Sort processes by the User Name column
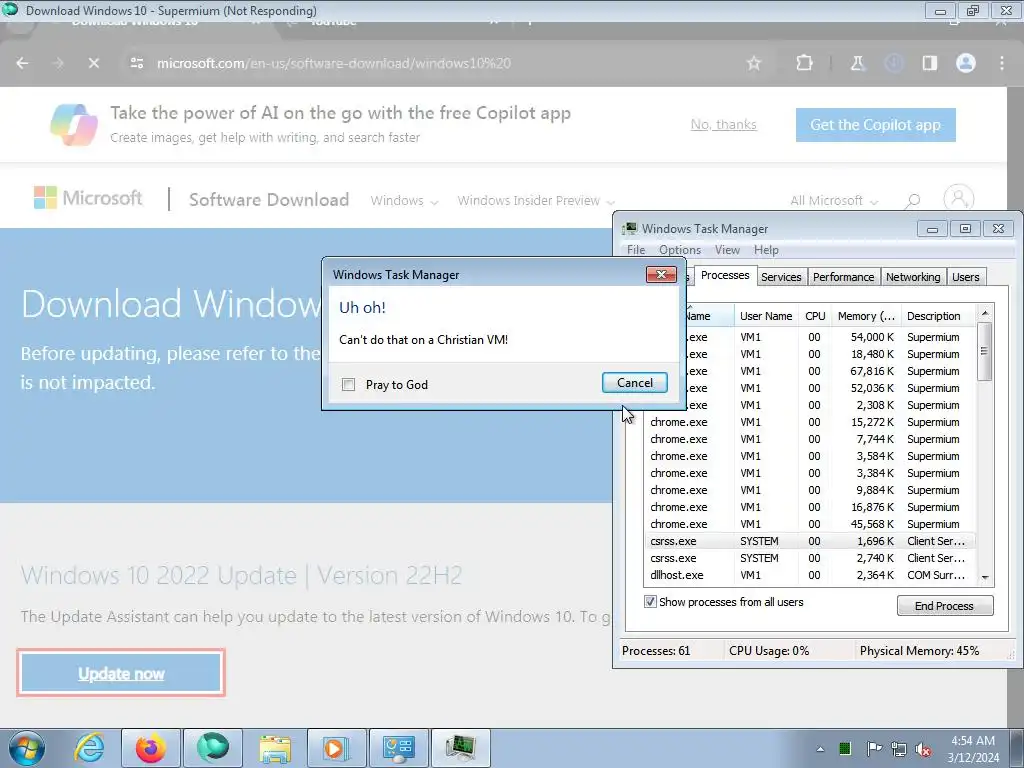Viewport: 1024px width, 768px height. tap(766, 316)
